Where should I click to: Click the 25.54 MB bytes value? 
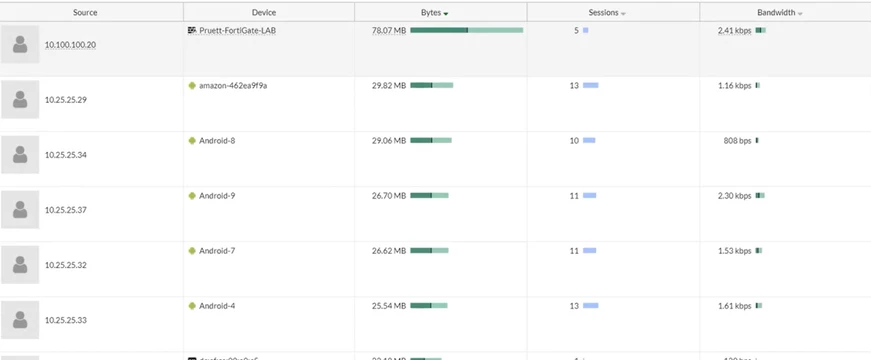(389, 306)
